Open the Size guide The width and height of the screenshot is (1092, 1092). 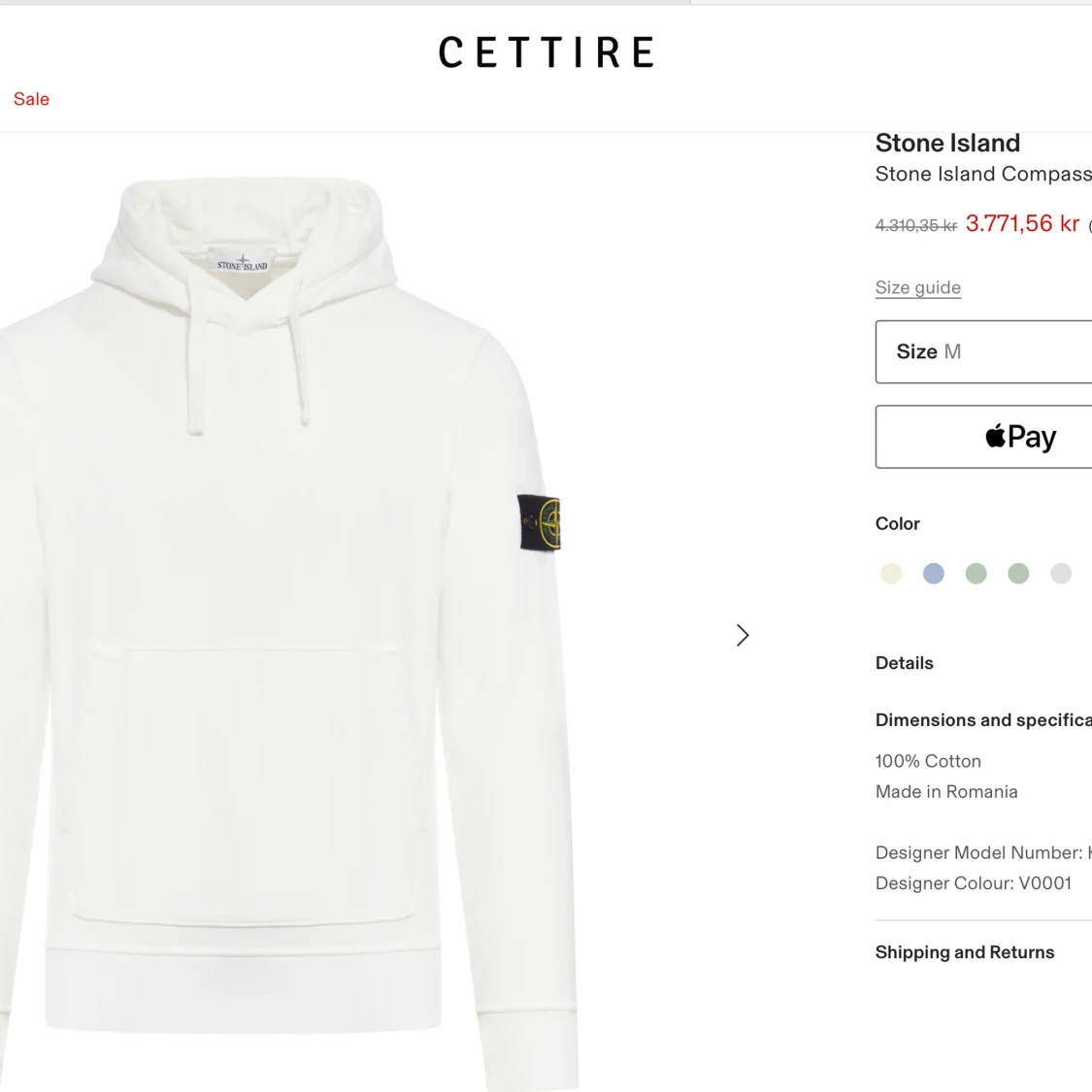pyautogui.click(x=917, y=287)
